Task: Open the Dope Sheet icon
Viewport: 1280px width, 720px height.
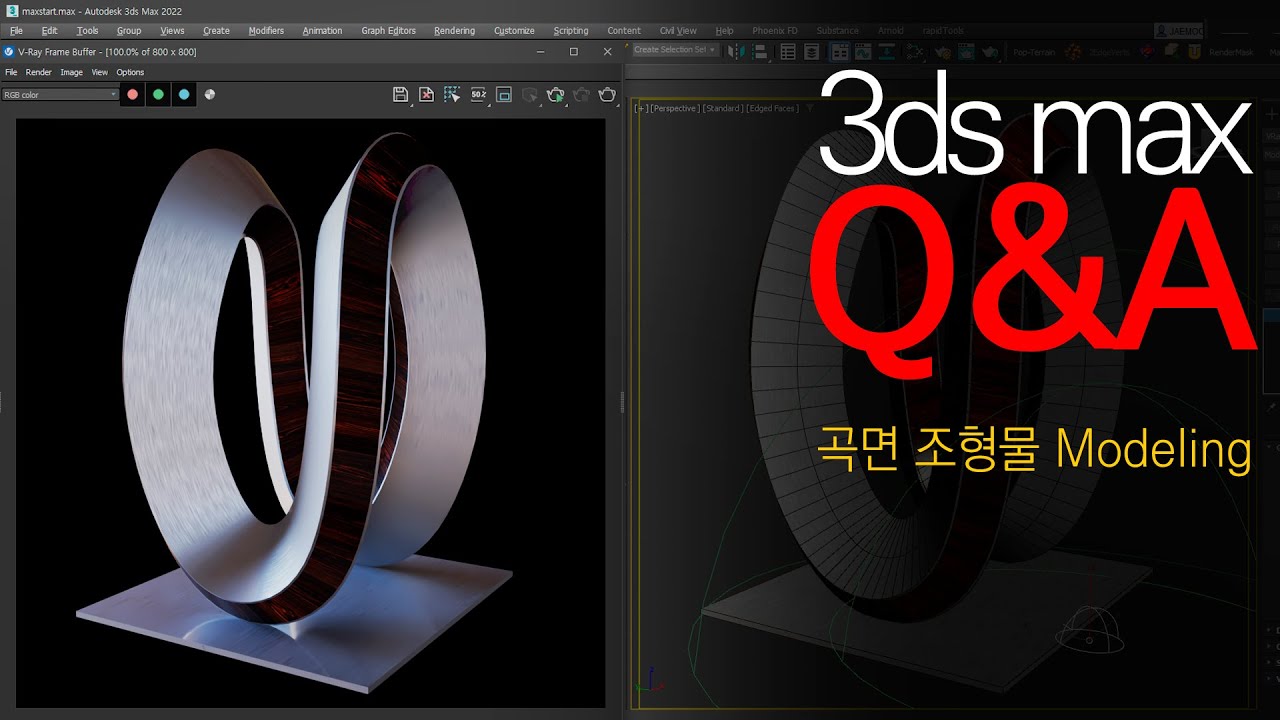Action: click(x=886, y=50)
